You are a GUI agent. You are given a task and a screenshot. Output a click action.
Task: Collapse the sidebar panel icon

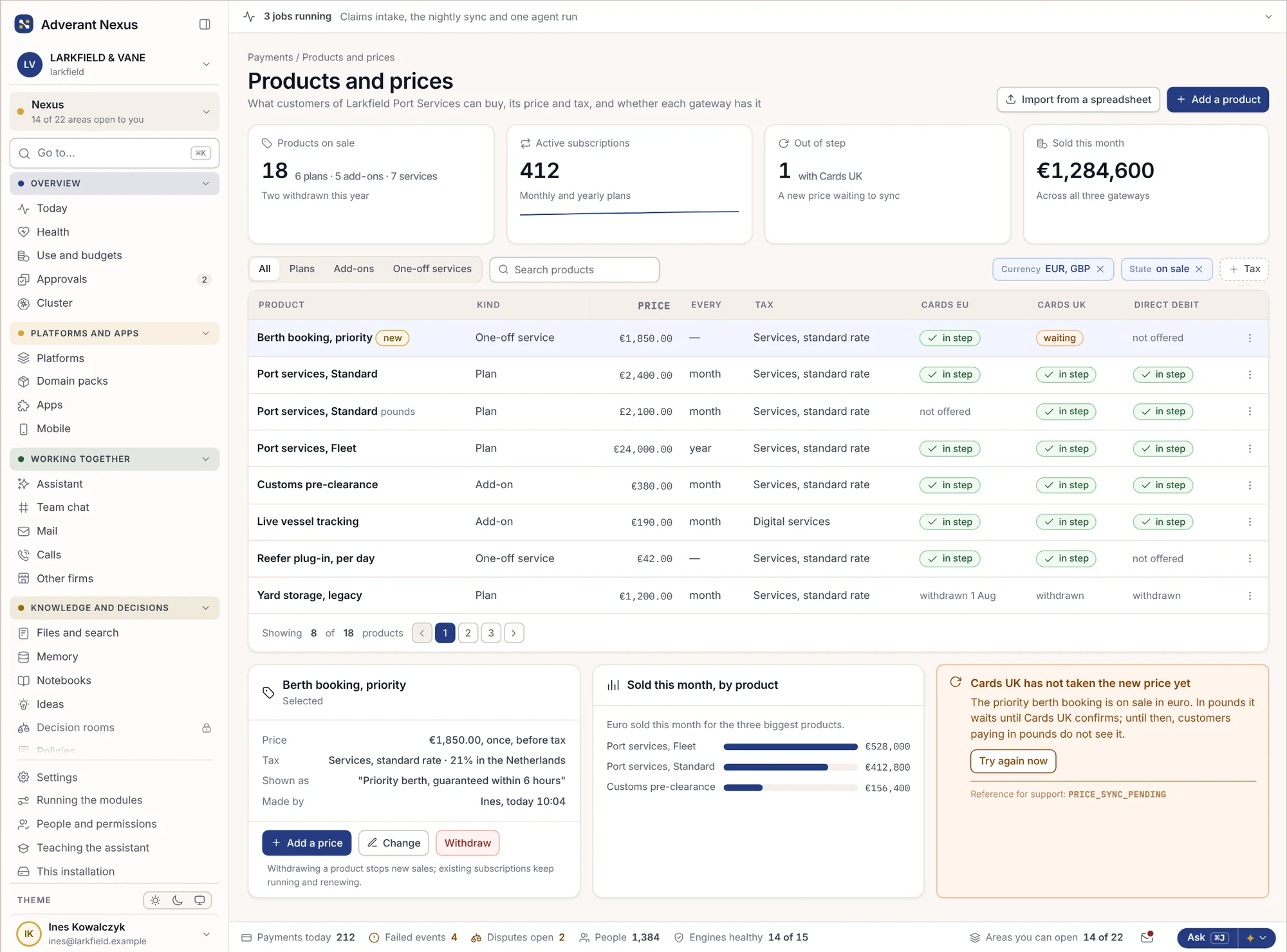coord(205,24)
